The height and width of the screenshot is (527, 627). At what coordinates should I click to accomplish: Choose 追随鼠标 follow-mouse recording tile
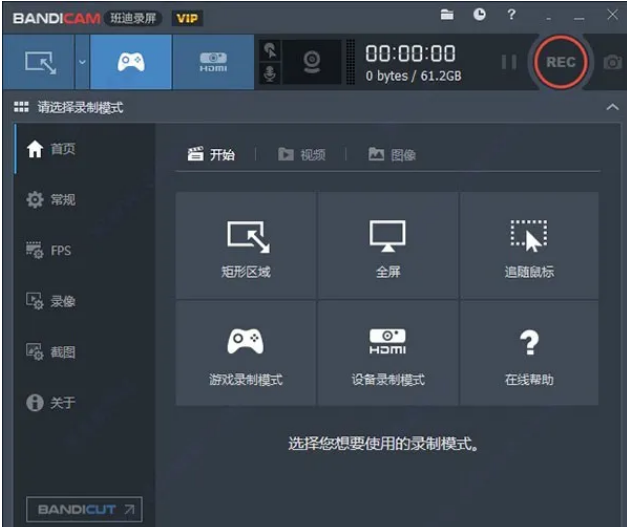click(x=529, y=245)
